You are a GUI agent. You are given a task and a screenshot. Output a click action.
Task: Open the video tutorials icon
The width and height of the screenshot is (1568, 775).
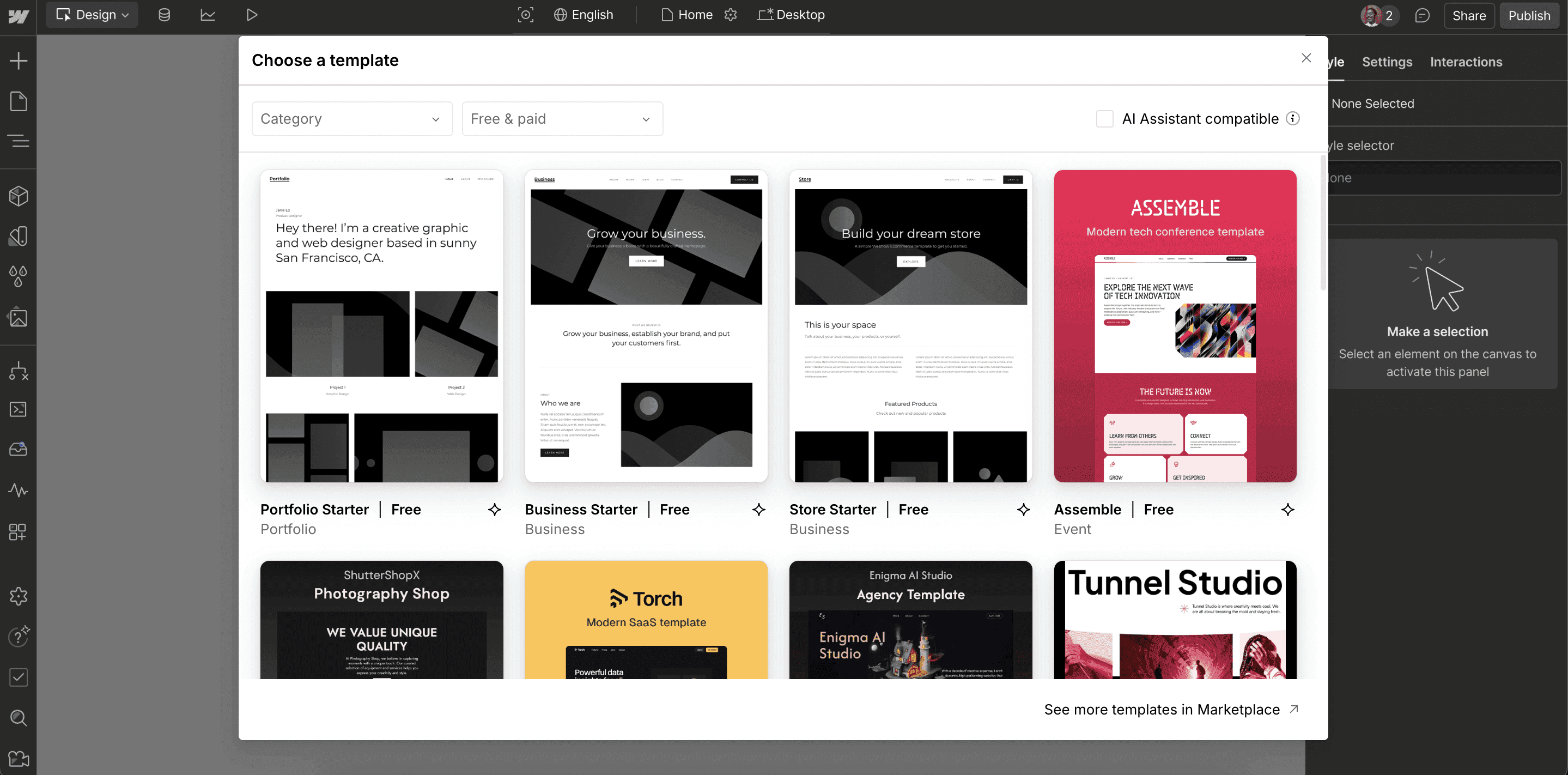(x=19, y=759)
